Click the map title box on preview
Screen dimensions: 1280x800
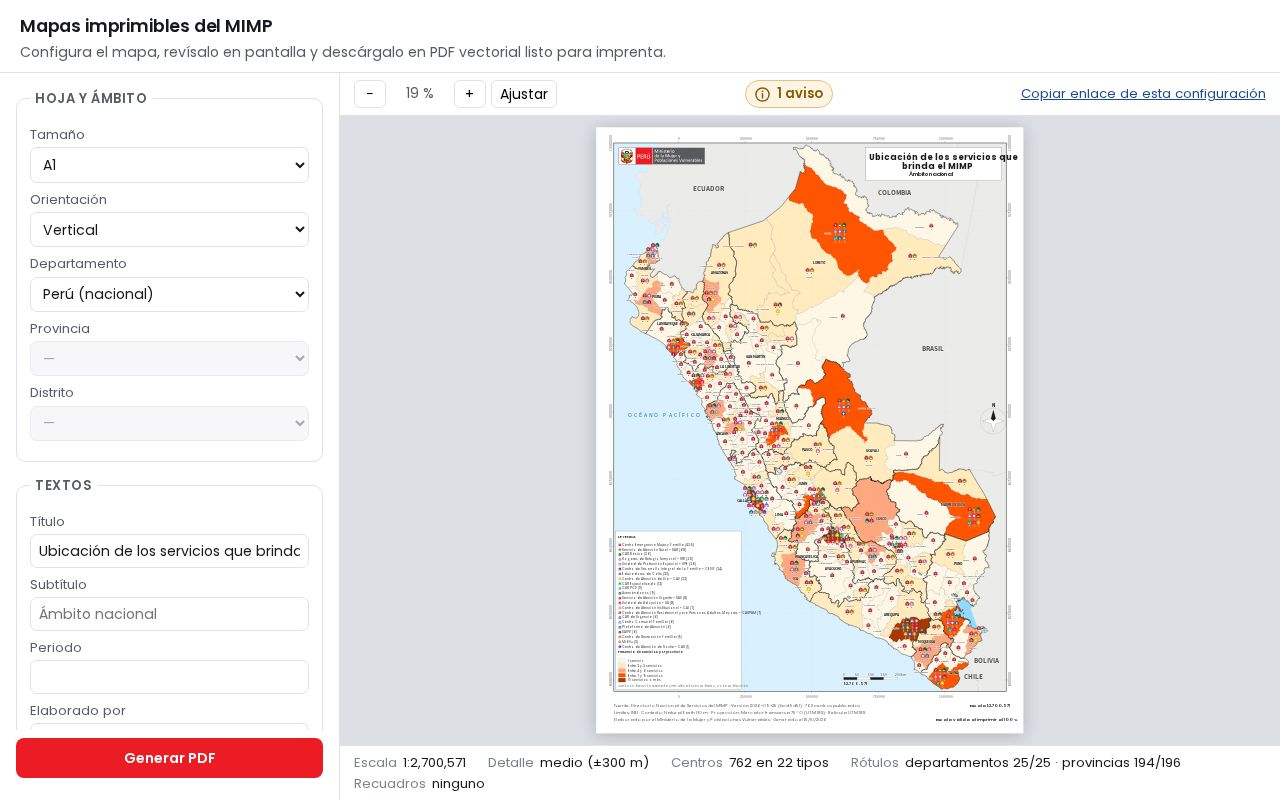[x=933, y=164]
